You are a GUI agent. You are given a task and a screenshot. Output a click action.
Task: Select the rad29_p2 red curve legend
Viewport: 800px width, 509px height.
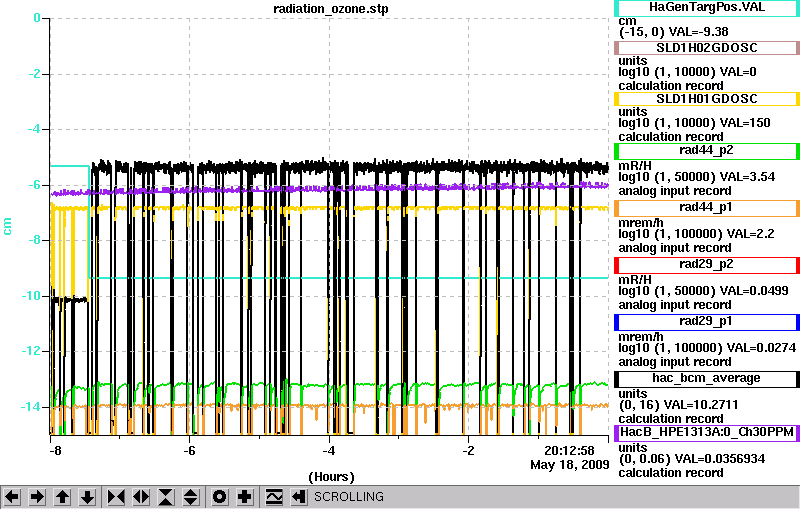pyautogui.click(x=707, y=265)
